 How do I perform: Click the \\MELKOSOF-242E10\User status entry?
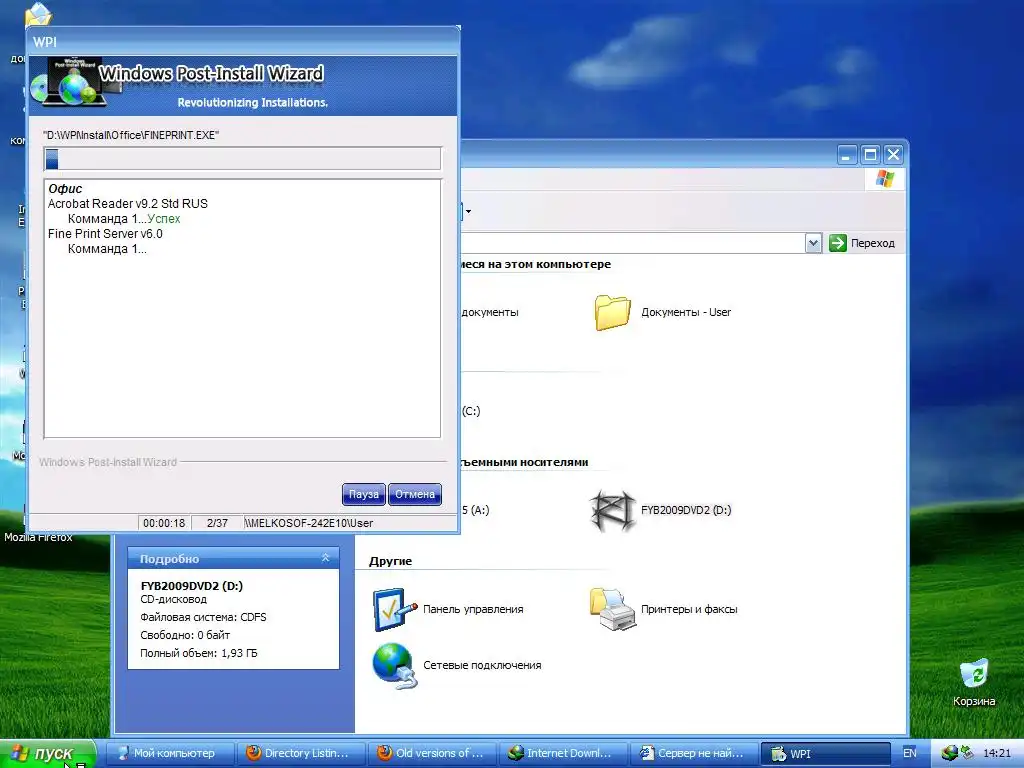(308, 523)
